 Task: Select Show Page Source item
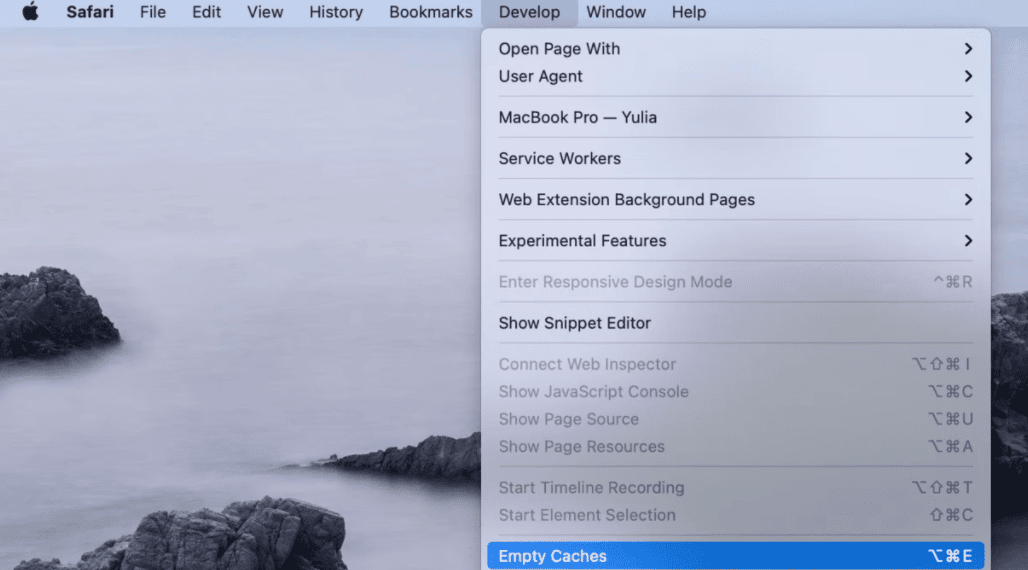[x=735, y=419]
